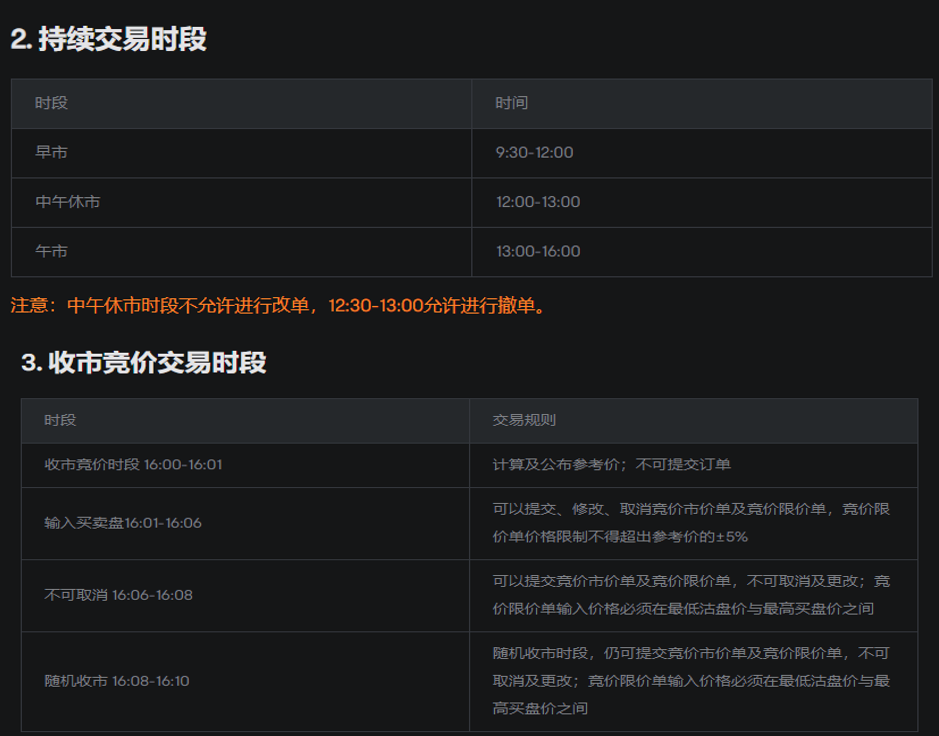This screenshot has height=736, width=939.
Task: Click the "中午休市" row label
Action: pyautogui.click(x=68, y=202)
